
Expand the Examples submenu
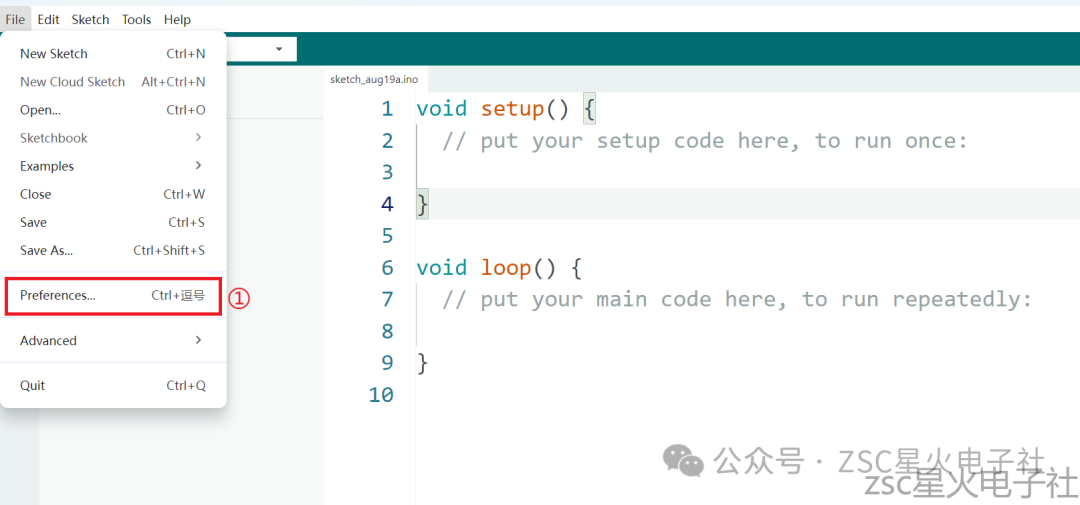click(113, 166)
